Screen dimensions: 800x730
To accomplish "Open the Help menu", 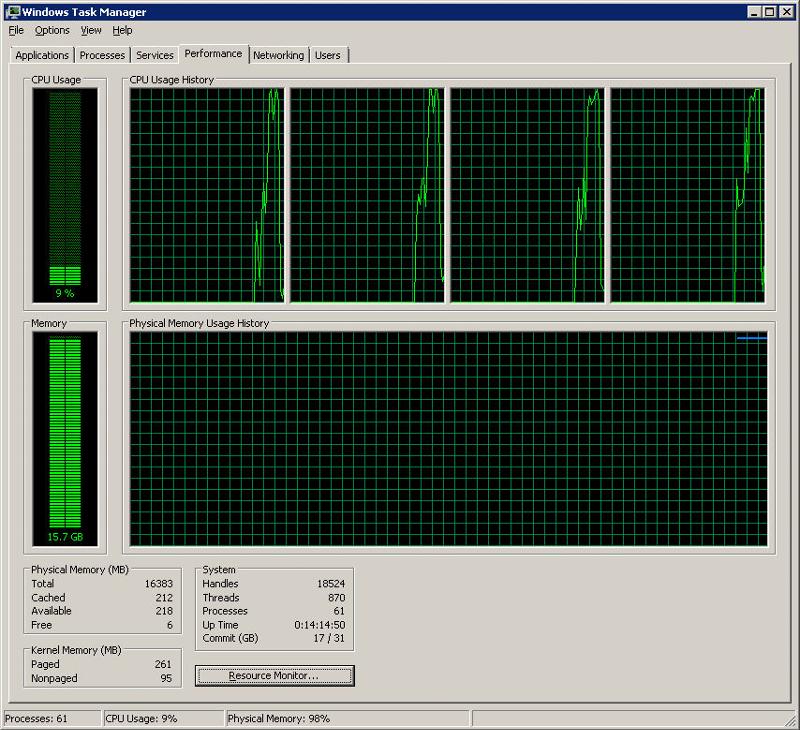I will [x=122, y=31].
